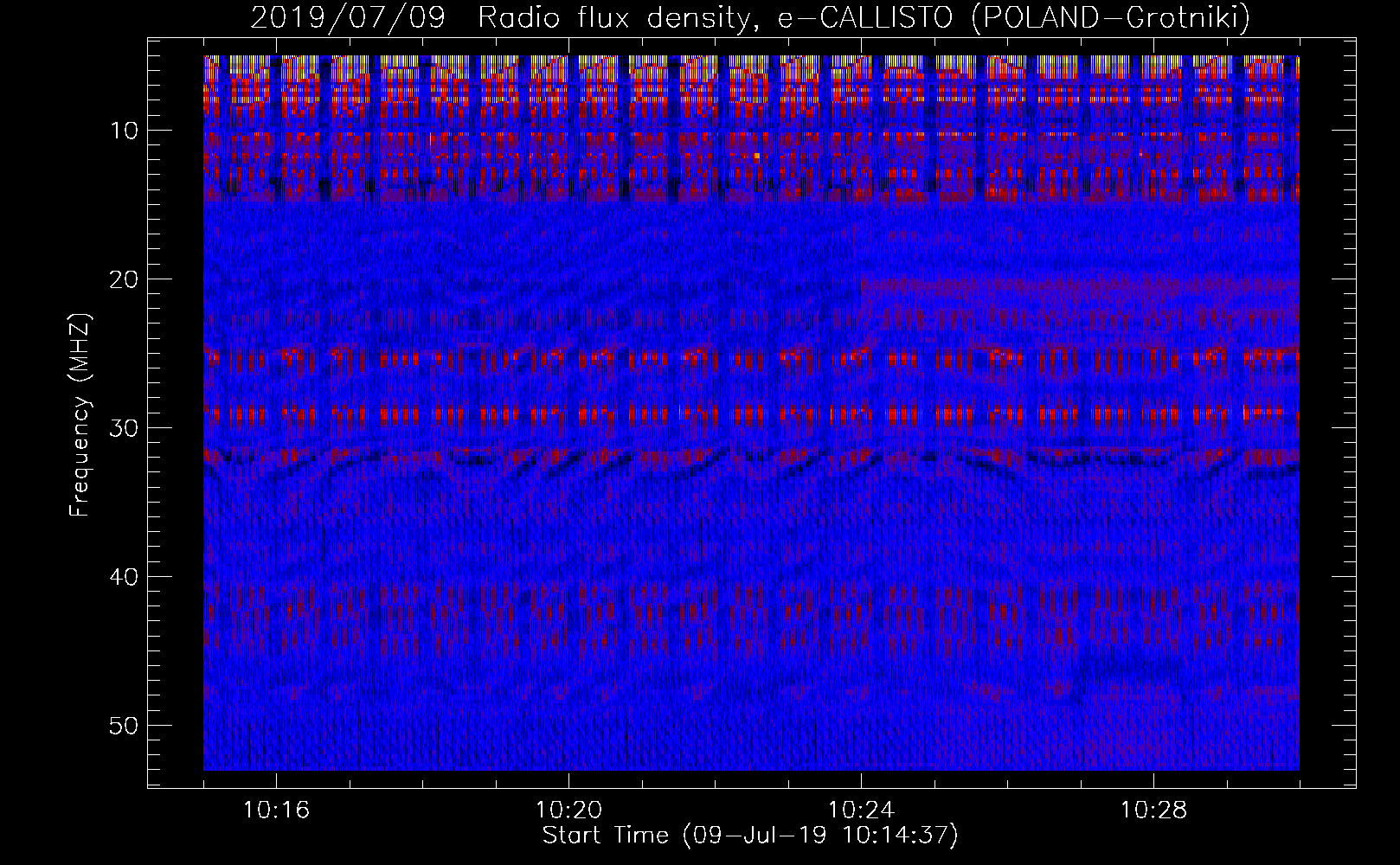Click the frequency tick label 10
1400x865 pixels.
(125, 131)
